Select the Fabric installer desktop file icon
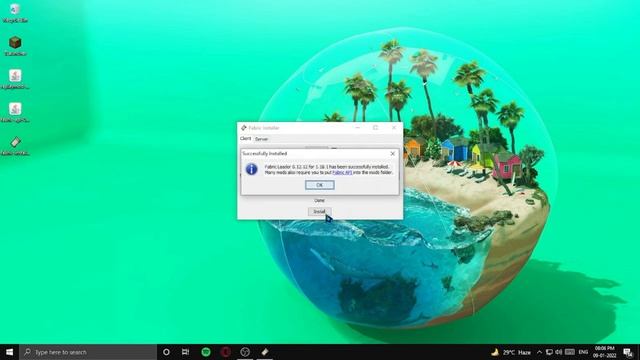Image resolution: width=640 pixels, height=360 pixels. [15, 146]
